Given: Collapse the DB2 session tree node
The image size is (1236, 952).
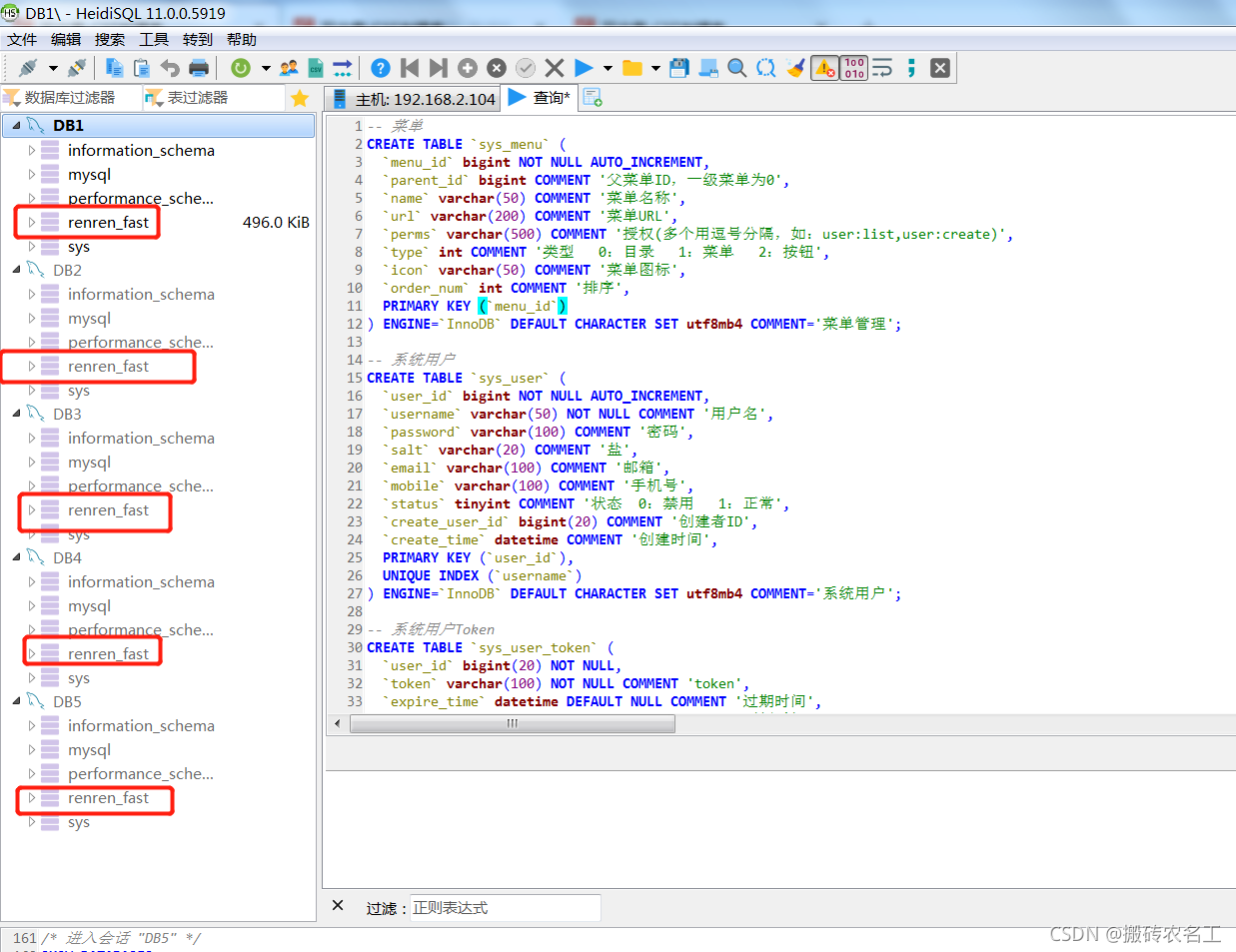Looking at the screenshot, I should coord(16,270).
